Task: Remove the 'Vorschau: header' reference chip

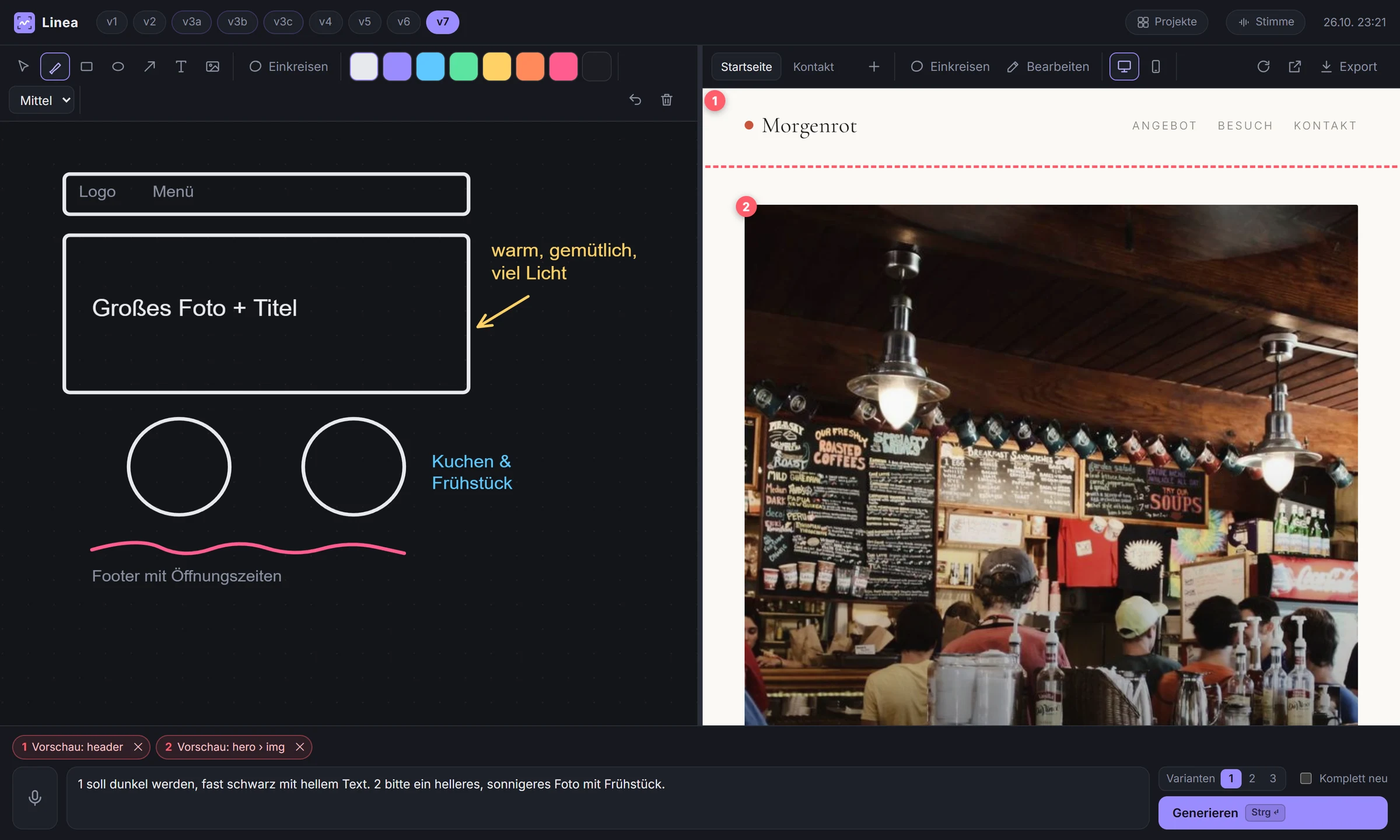Action: [x=138, y=747]
